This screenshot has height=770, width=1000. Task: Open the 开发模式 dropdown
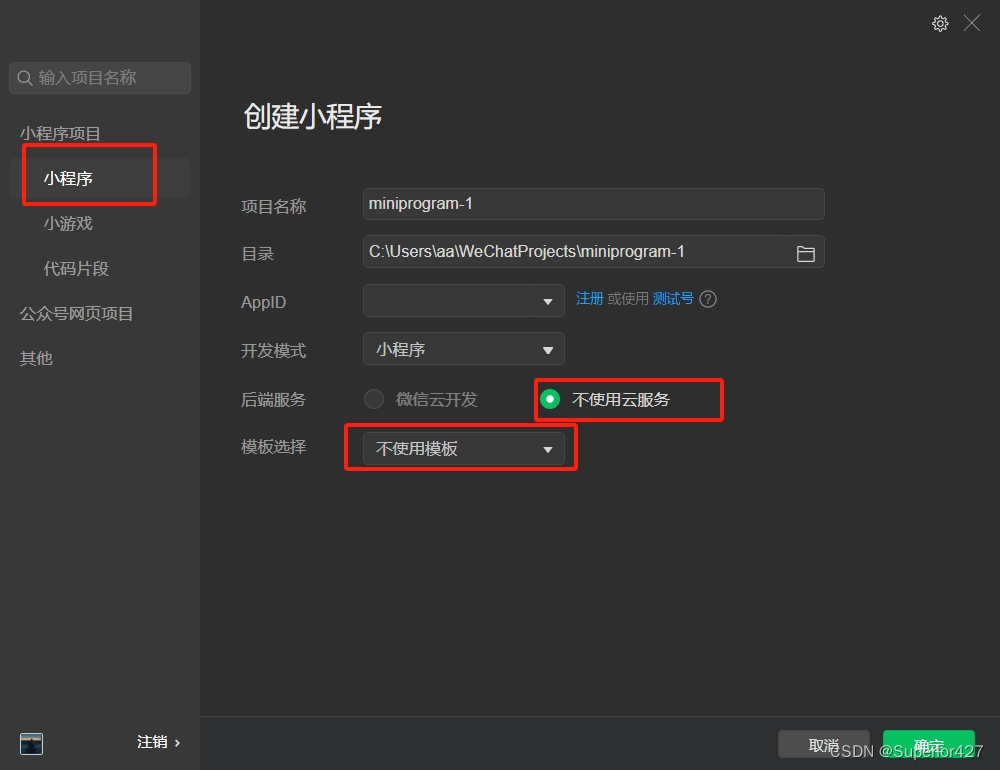click(x=464, y=349)
